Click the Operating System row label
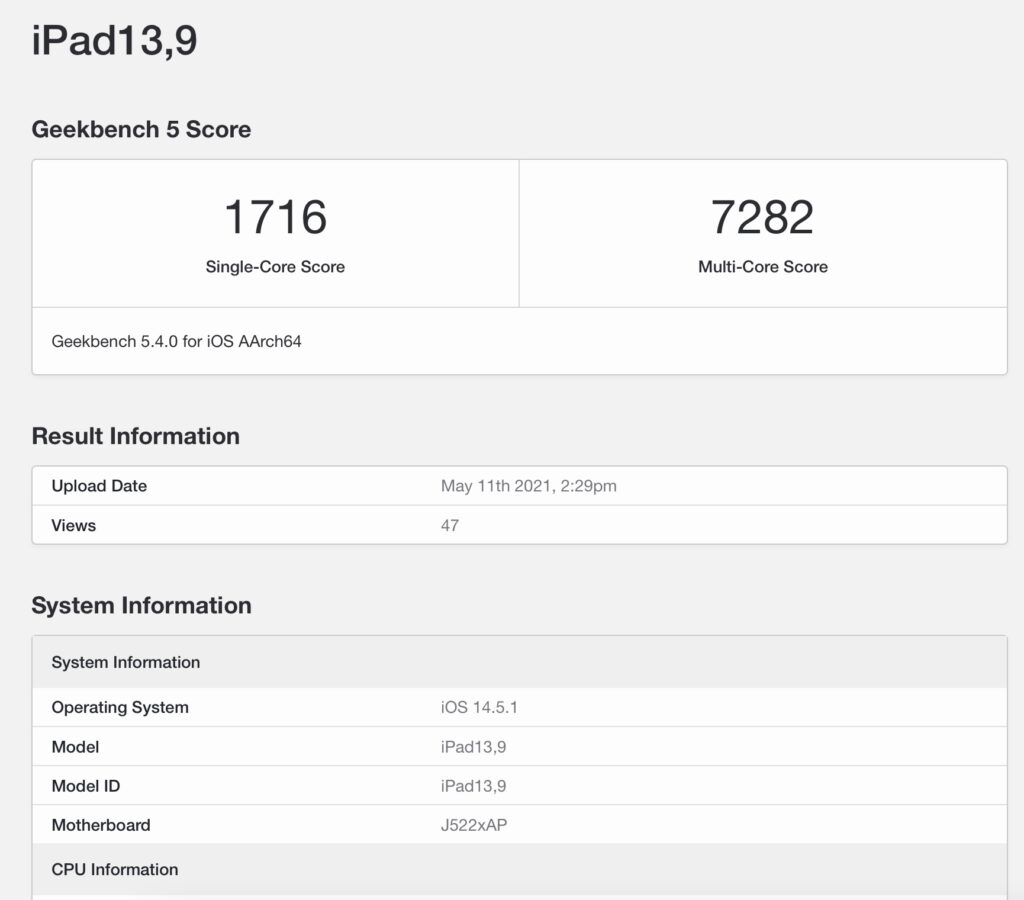 coord(120,707)
